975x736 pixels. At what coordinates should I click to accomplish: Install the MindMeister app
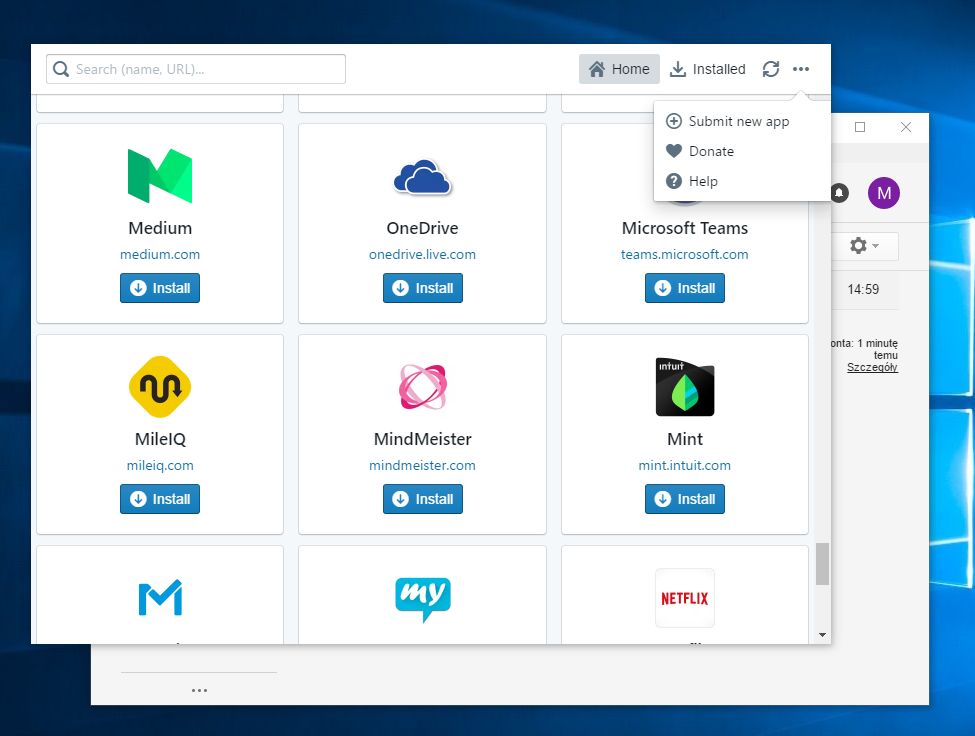click(x=423, y=499)
